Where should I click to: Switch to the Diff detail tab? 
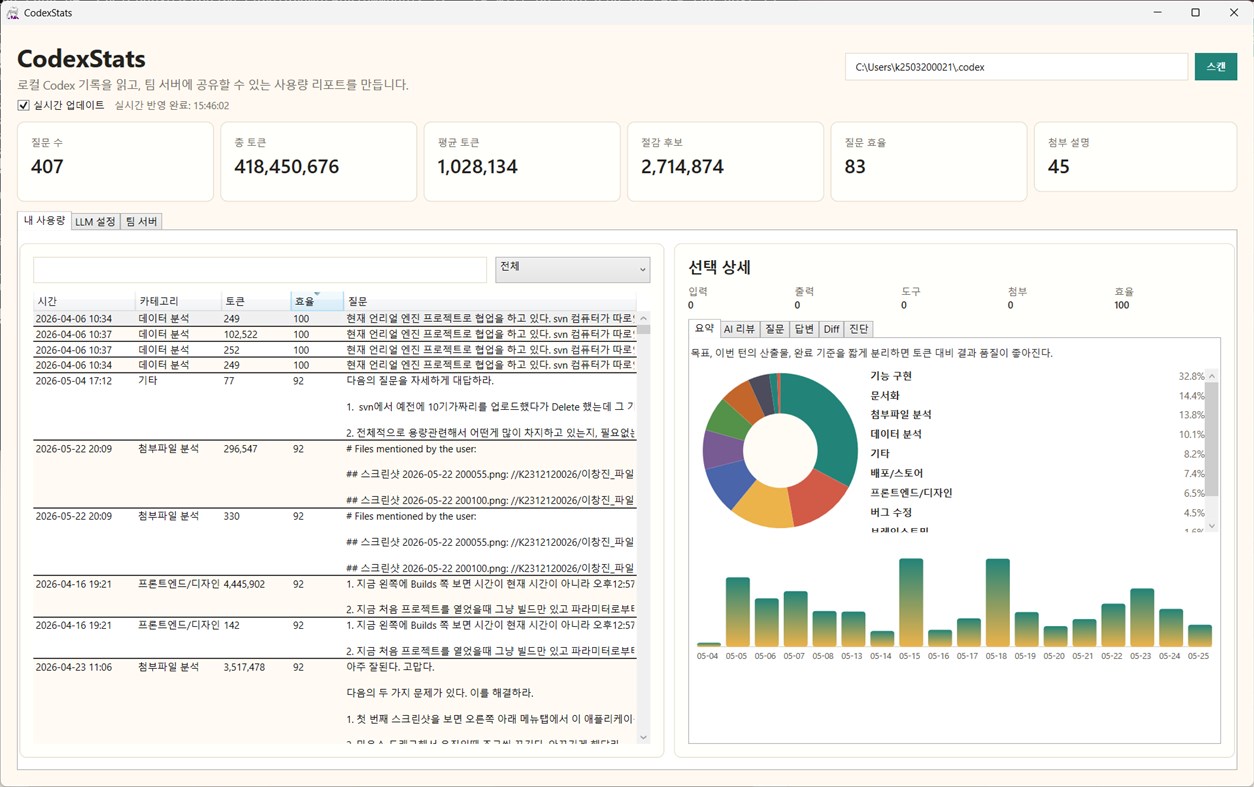click(x=831, y=329)
